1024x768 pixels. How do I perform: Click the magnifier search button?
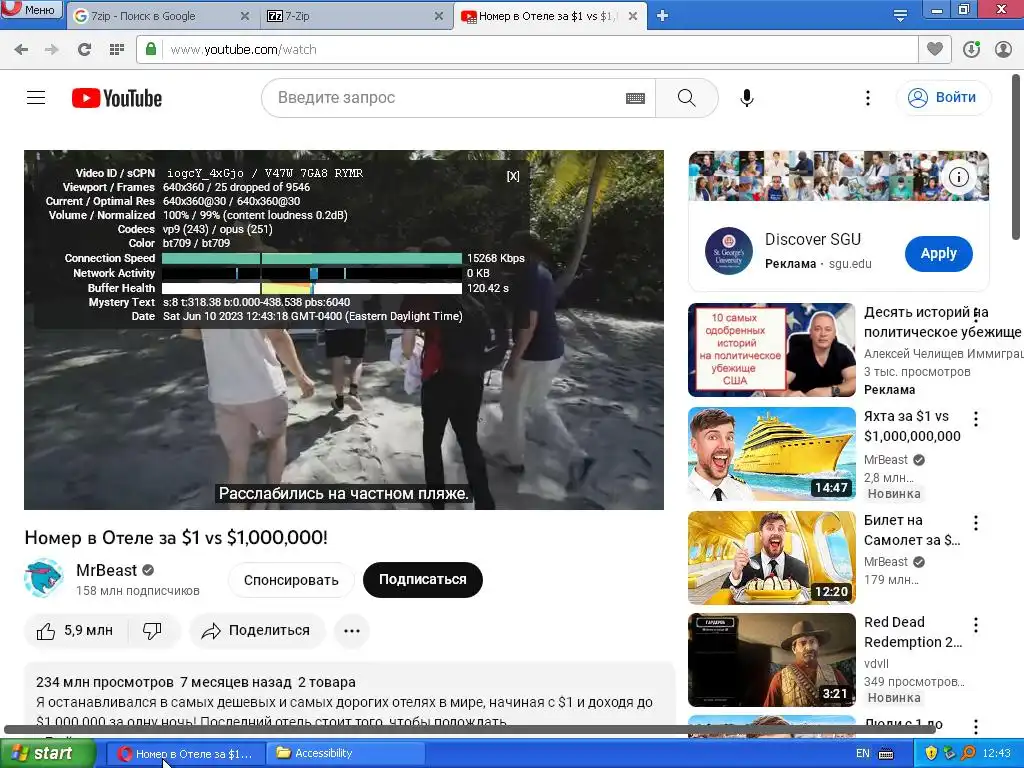pos(687,98)
